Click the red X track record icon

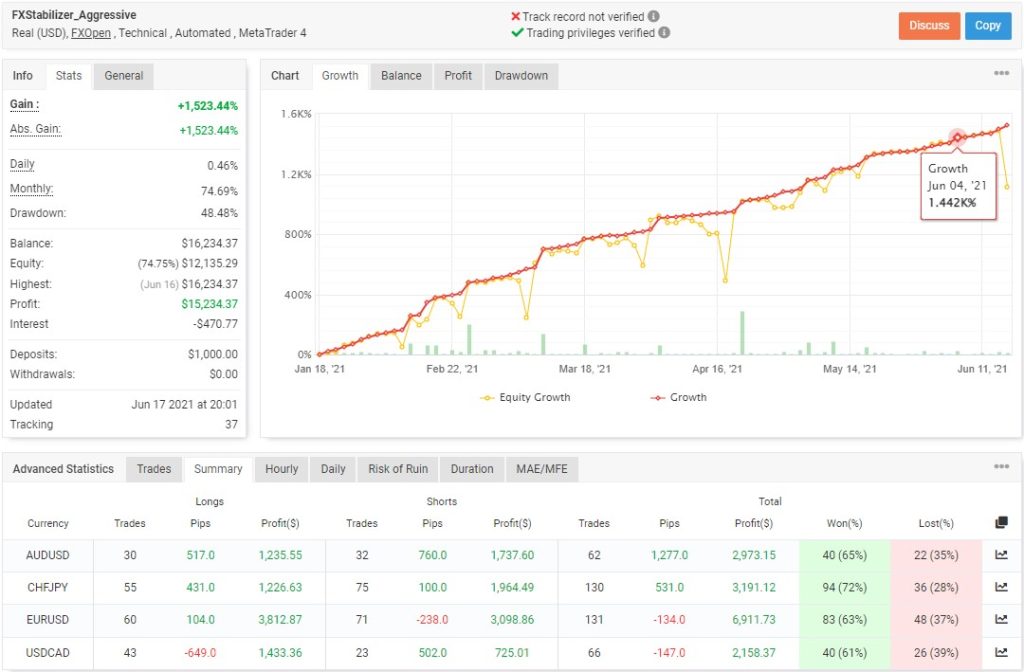click(515, 16)
